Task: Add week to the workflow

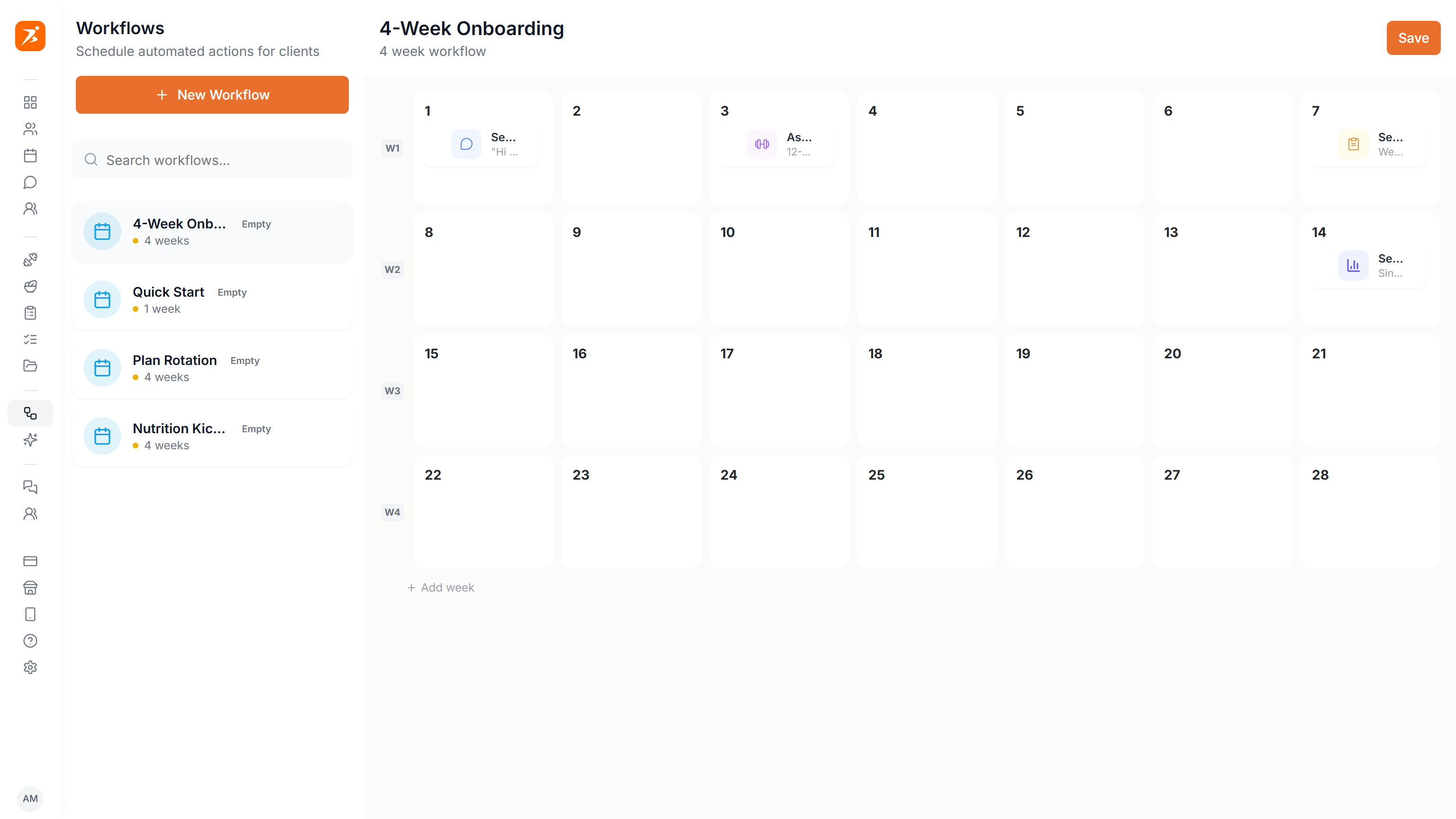Action: click(440, 588)
